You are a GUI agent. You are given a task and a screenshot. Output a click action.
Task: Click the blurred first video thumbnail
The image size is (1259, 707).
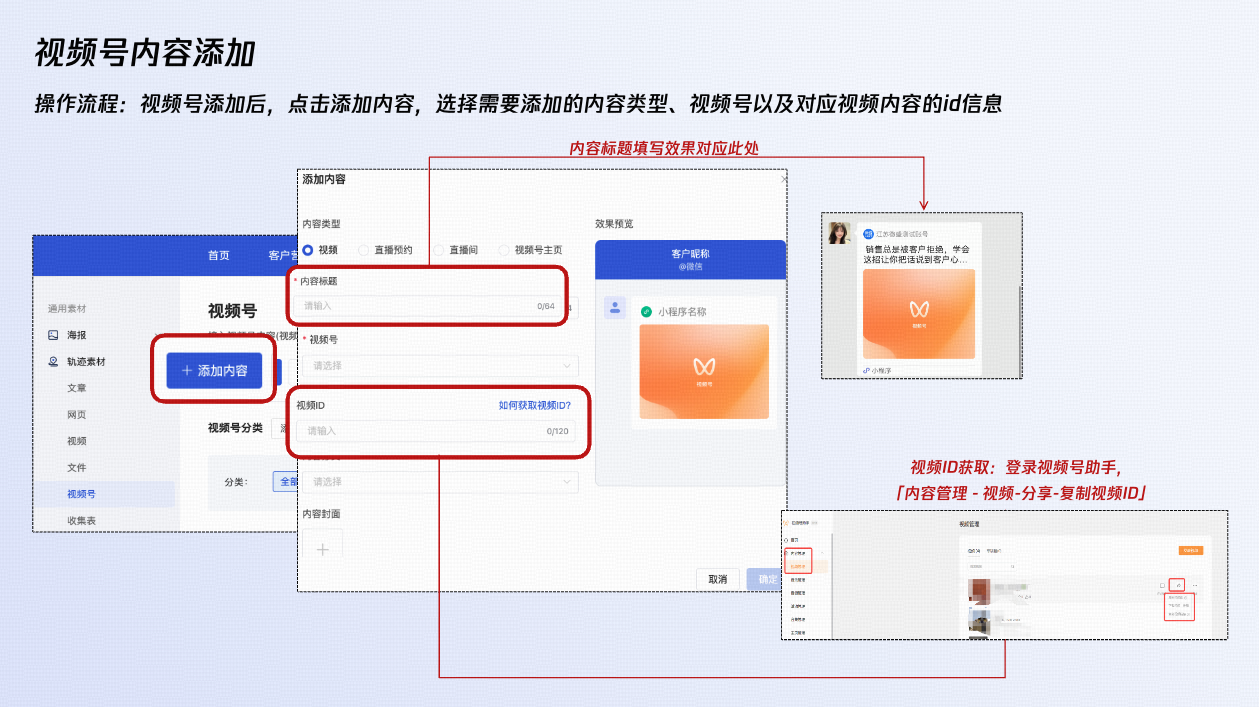[979, 591]
